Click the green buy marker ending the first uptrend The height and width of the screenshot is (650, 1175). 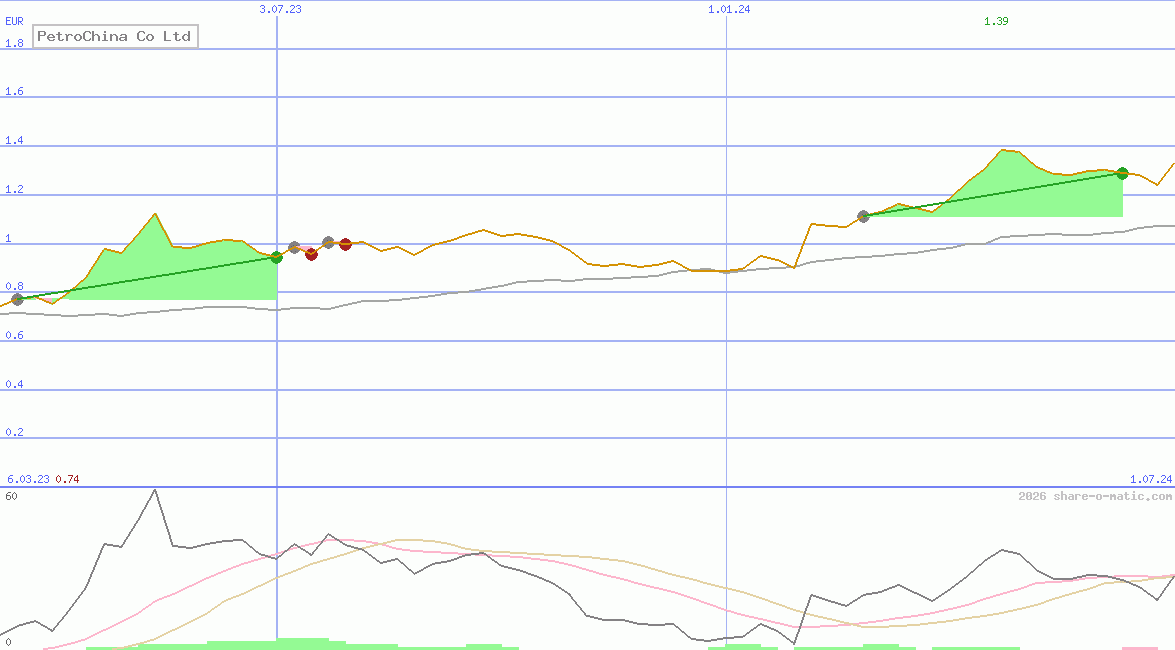click(276, 257)
